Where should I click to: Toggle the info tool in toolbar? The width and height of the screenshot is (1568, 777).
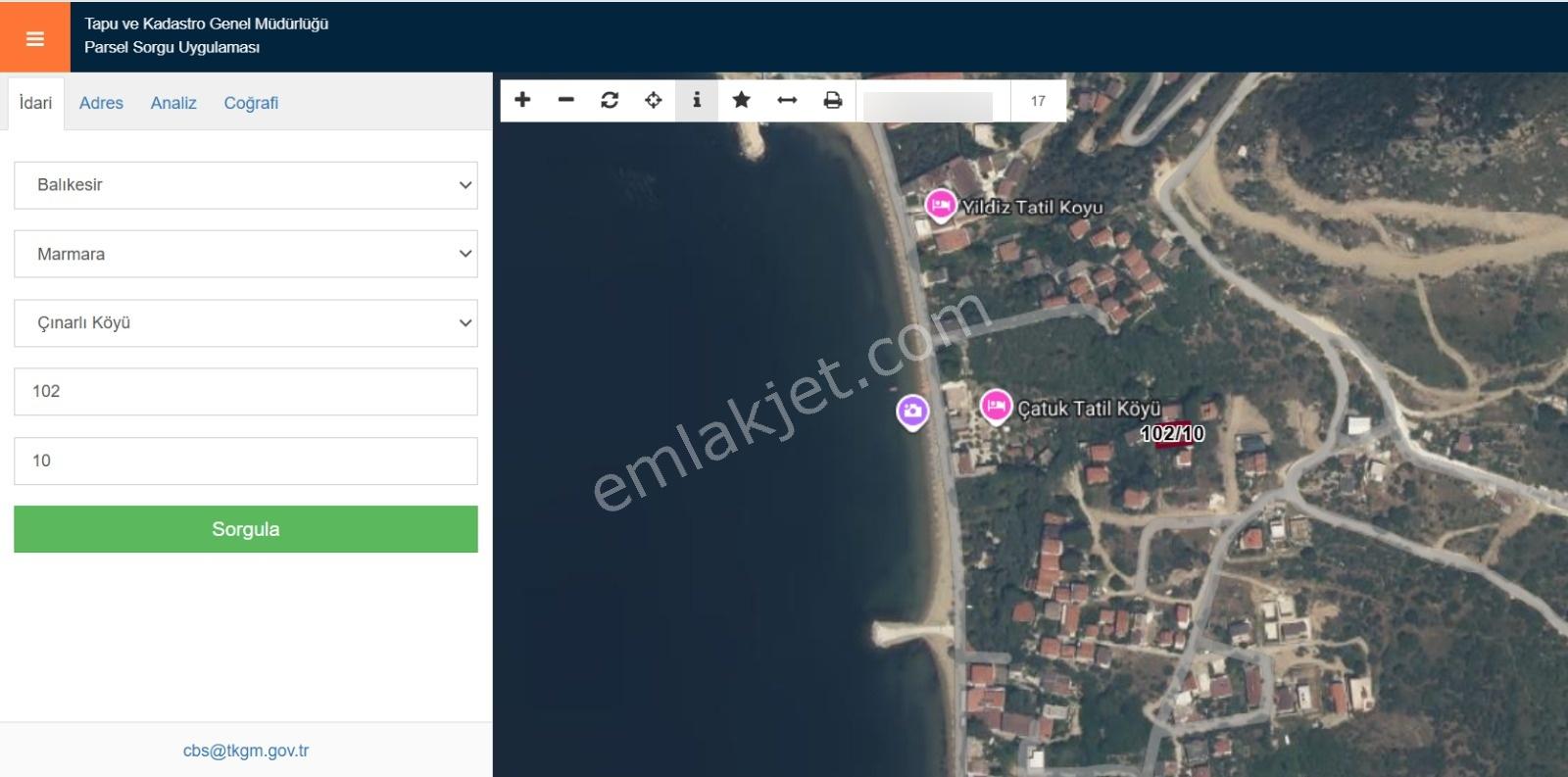[697, 100]
